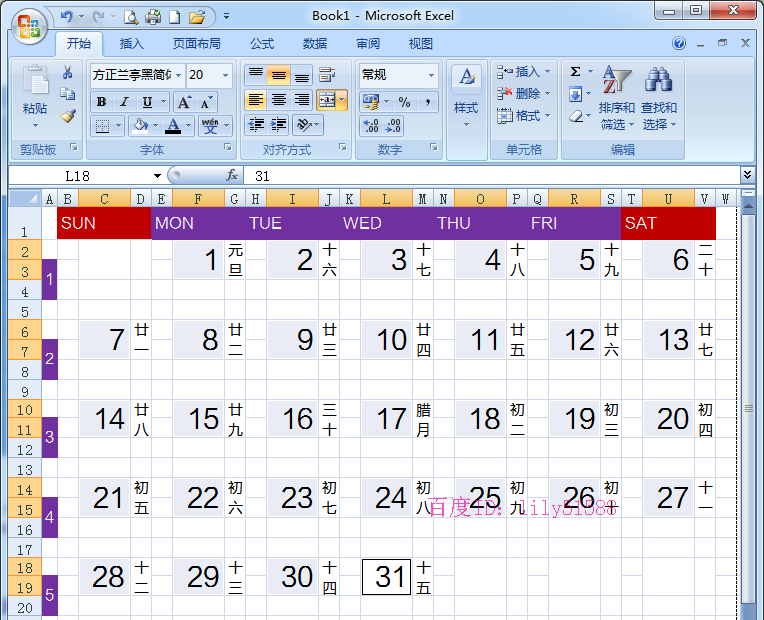Screen dimensions: 764x620
Task: Toggle left text alignment
Action: pyautogui.click(x=256, y=100)
